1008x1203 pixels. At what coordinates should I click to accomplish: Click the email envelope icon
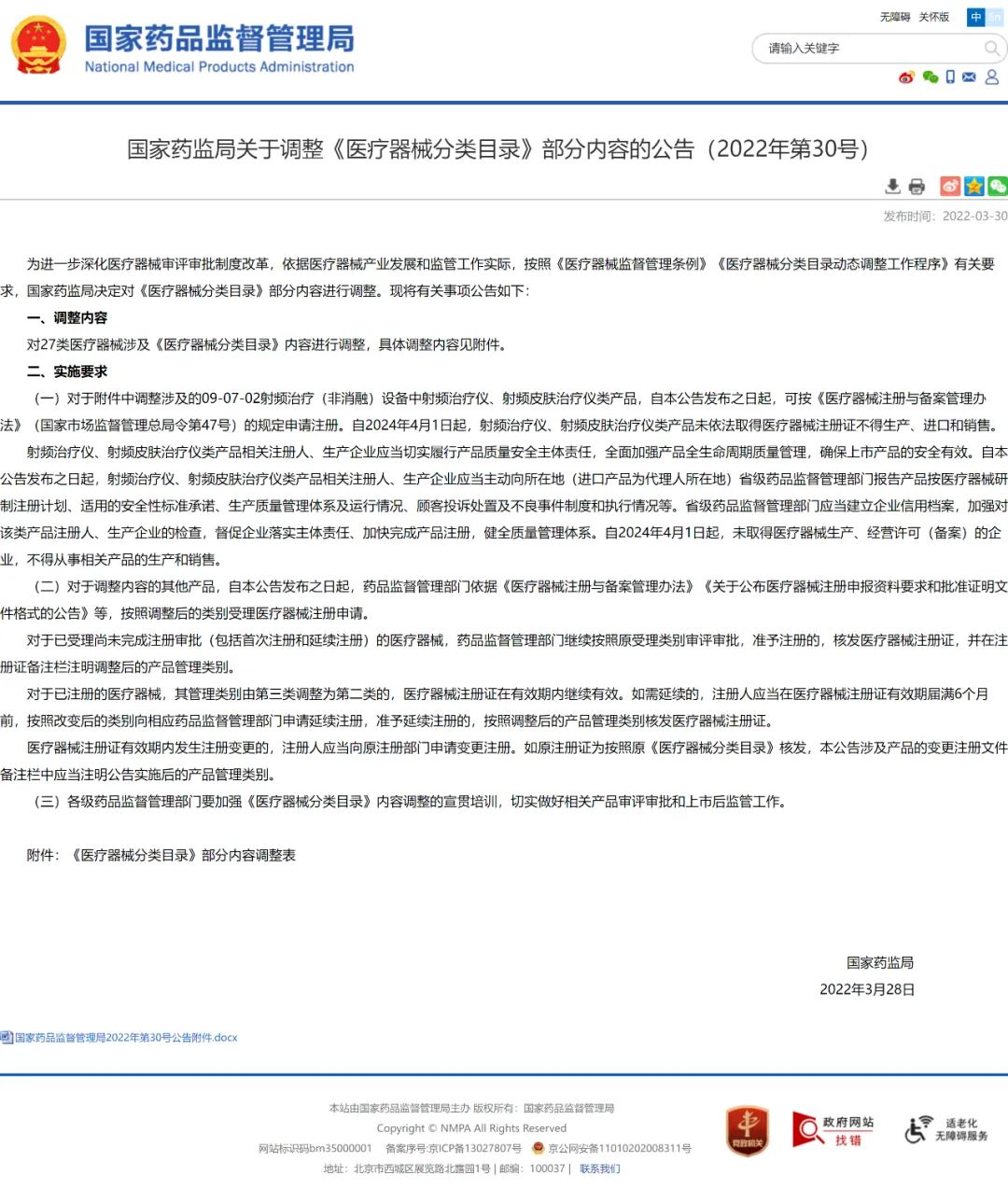coord(969,77)
